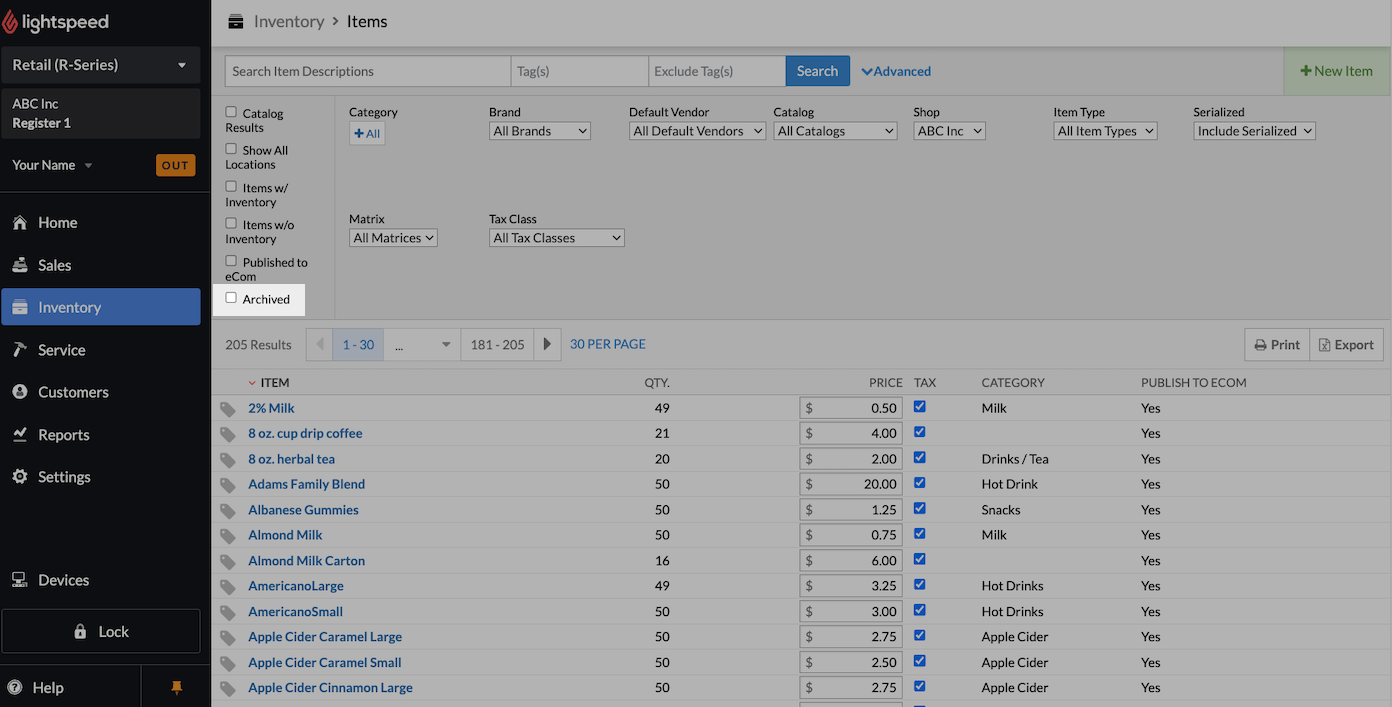Open Customers in the sidebar
This screenshot has height=707, width=1392.
[100, 392]
